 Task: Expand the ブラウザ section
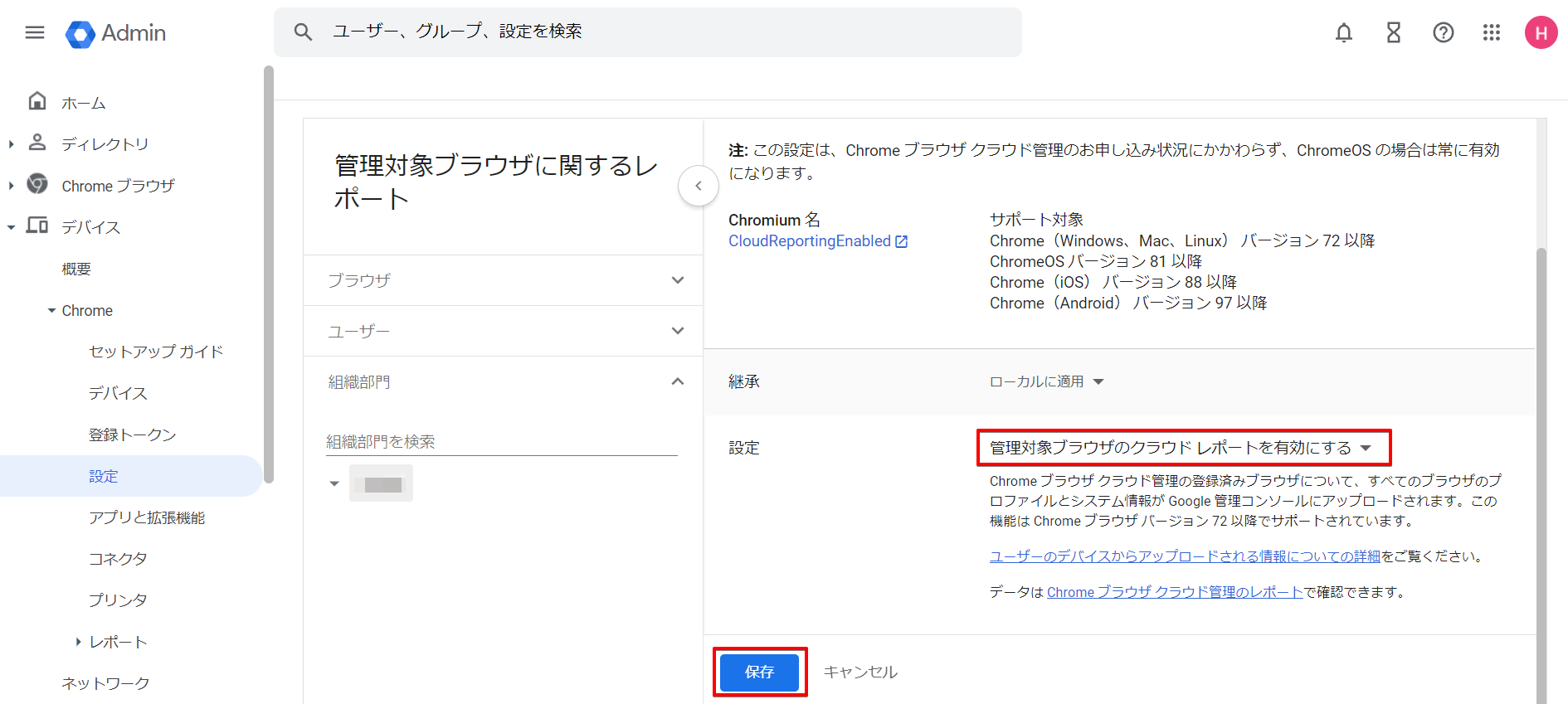pos(503,280)
